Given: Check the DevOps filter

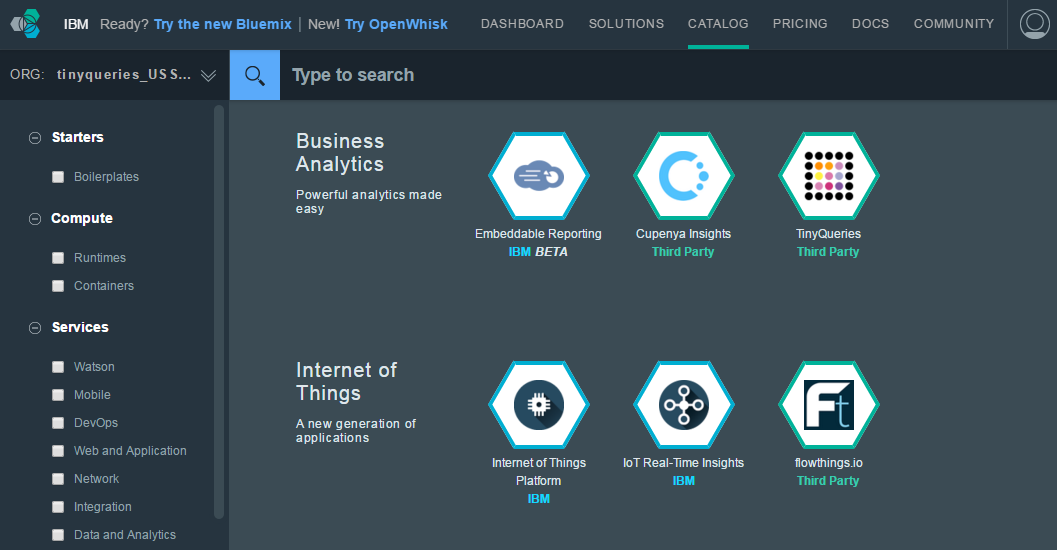Looking at the screenshot, I should pyautogui.click(x=58, y=423).
